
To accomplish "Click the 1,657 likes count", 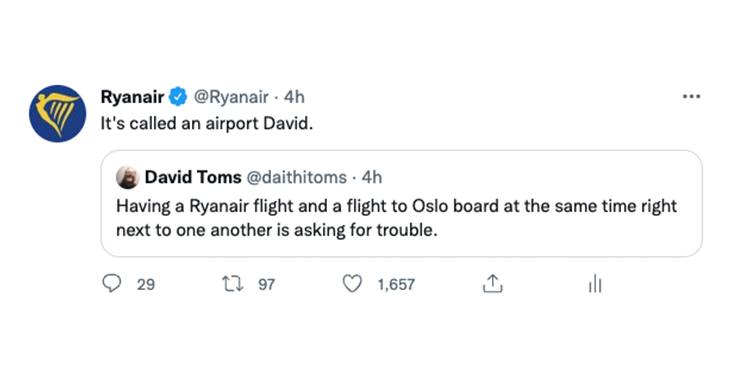I will (x=396, y=284).
